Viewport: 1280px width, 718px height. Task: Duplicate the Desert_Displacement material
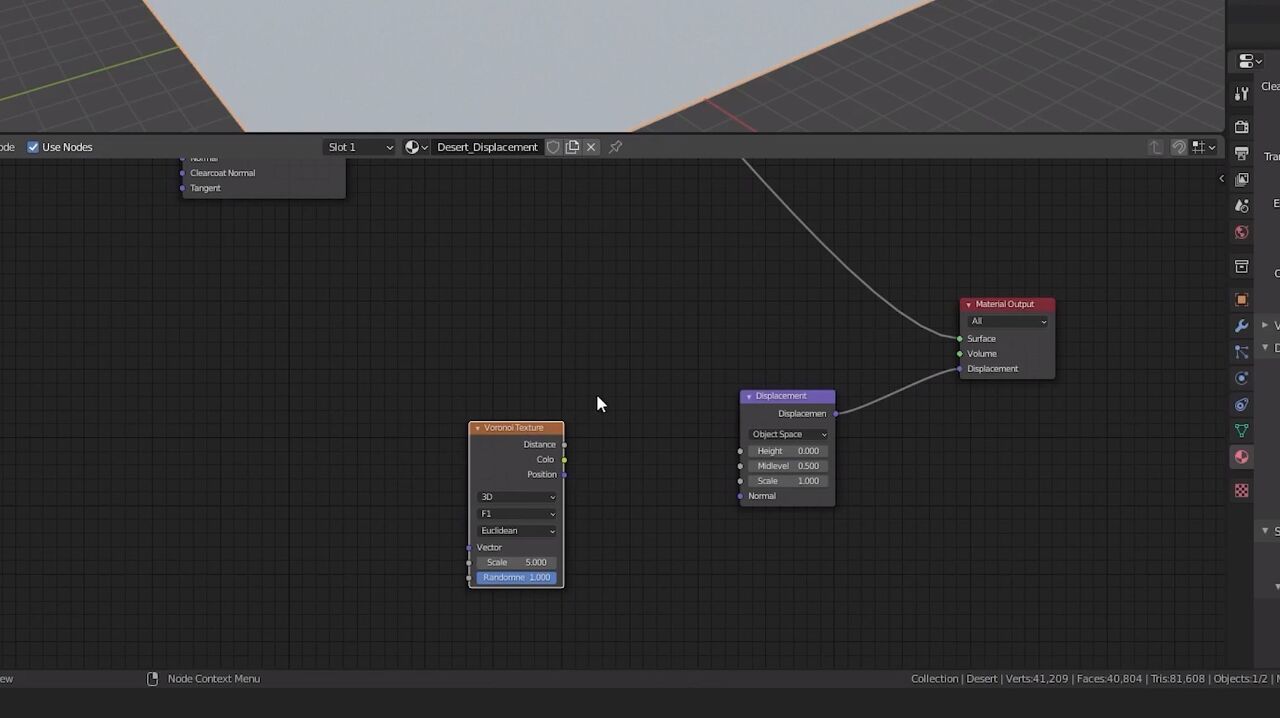click(x=572, y=147)
